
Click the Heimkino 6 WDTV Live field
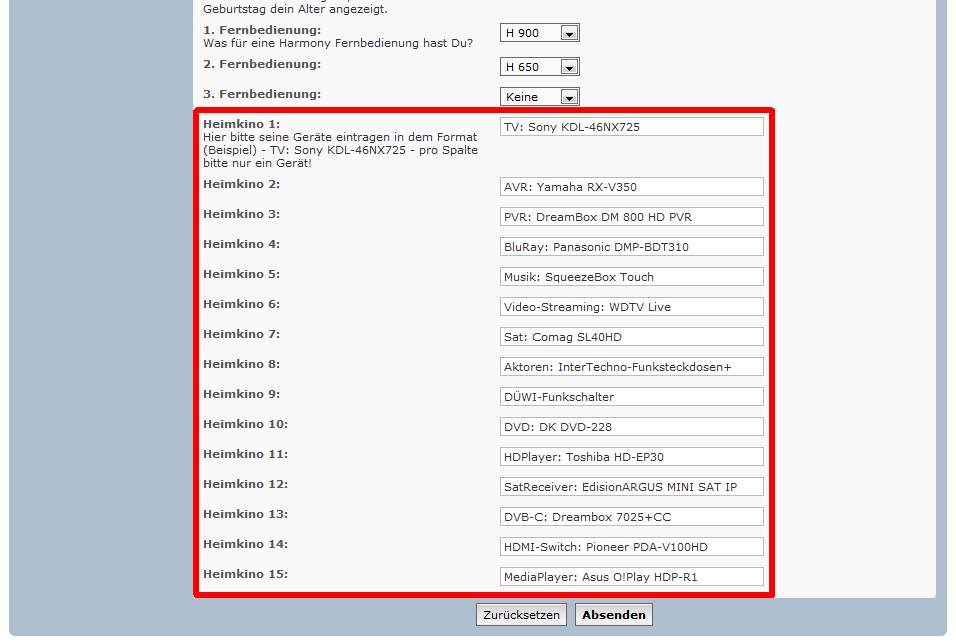(632, 307)
